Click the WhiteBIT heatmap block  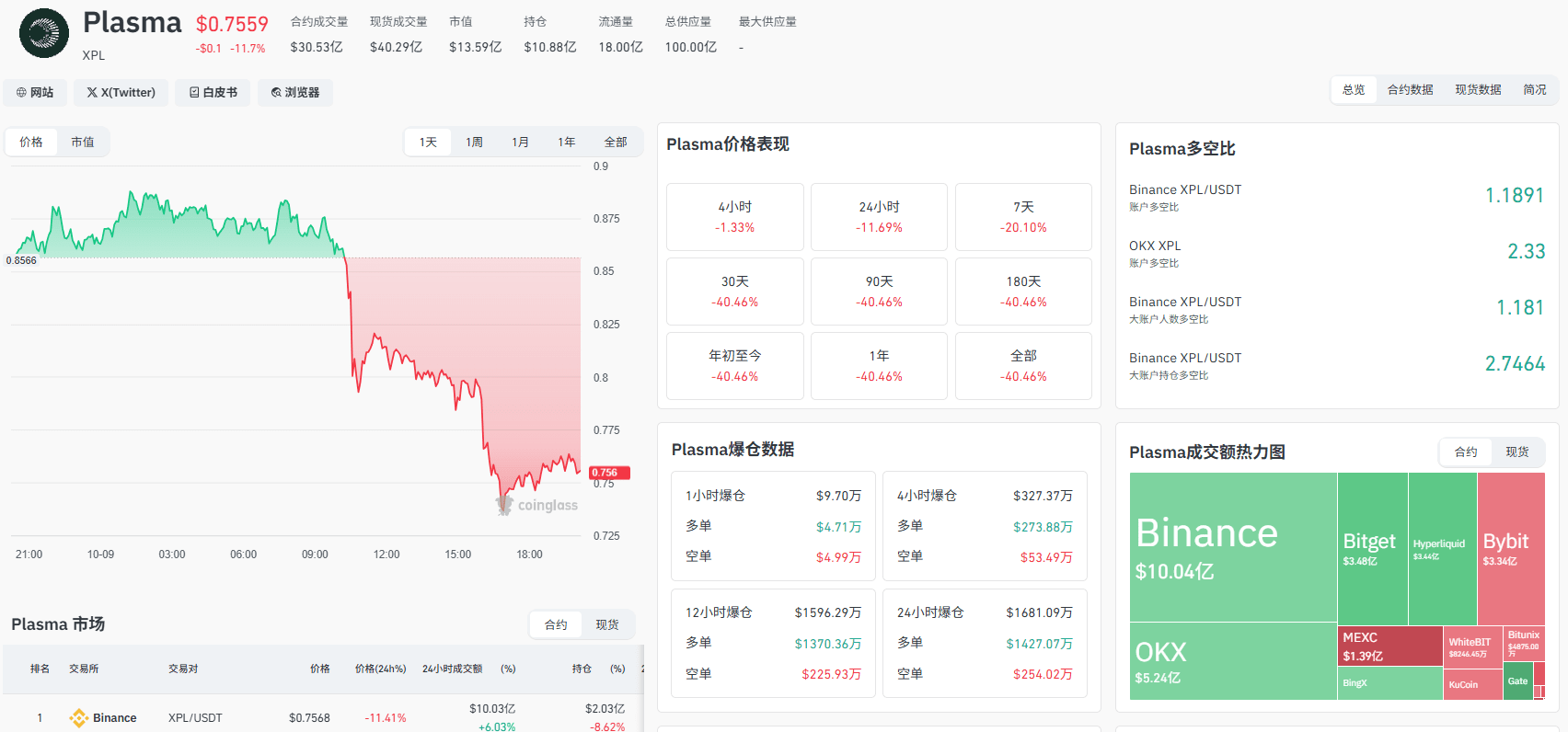(1472, 646)
